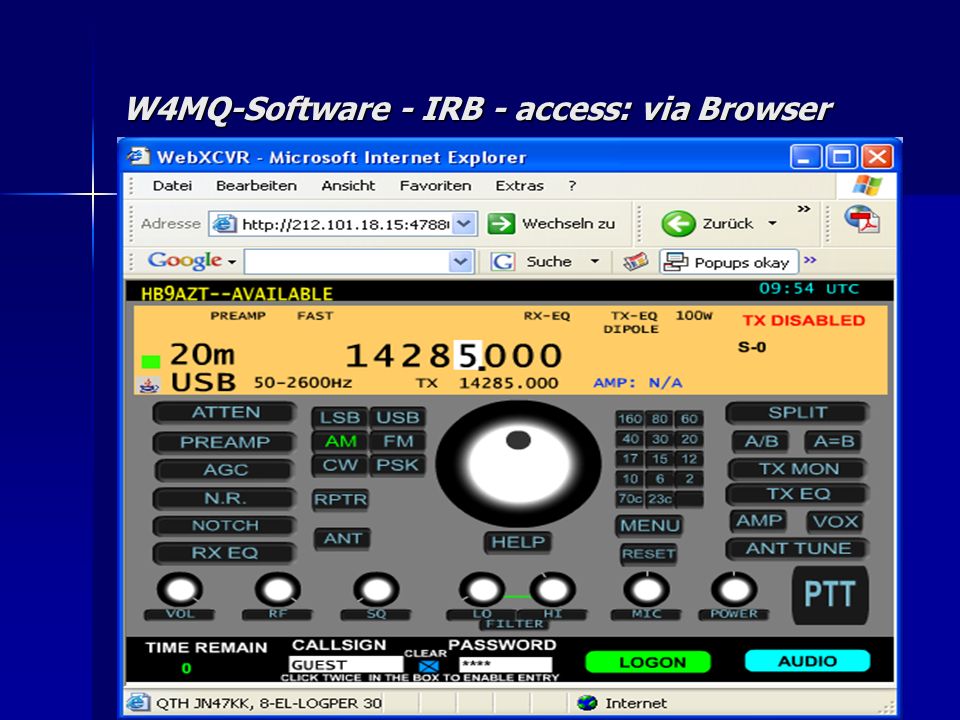Viewport: 960px width, 720px height.
Task: Open the Suche options dropdown arrow
Action: point(594,261)
